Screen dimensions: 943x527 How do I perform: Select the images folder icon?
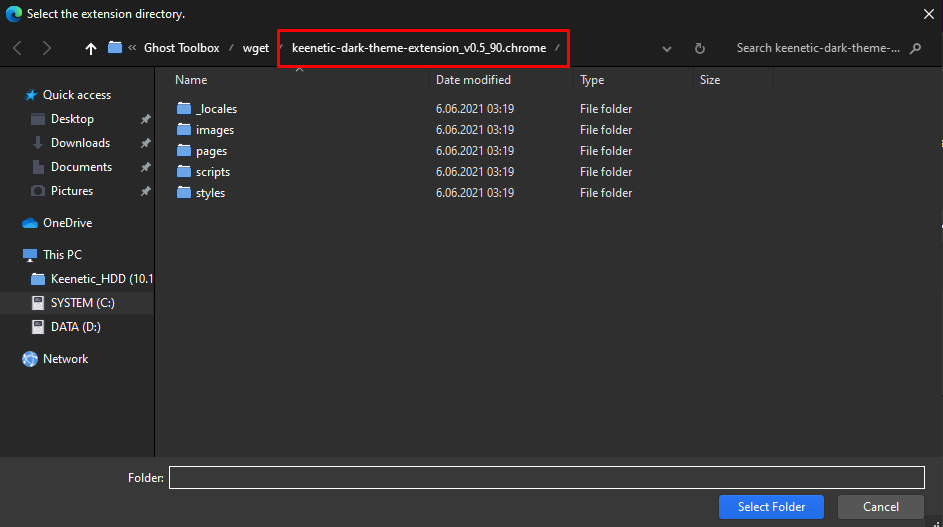(184, 129)
